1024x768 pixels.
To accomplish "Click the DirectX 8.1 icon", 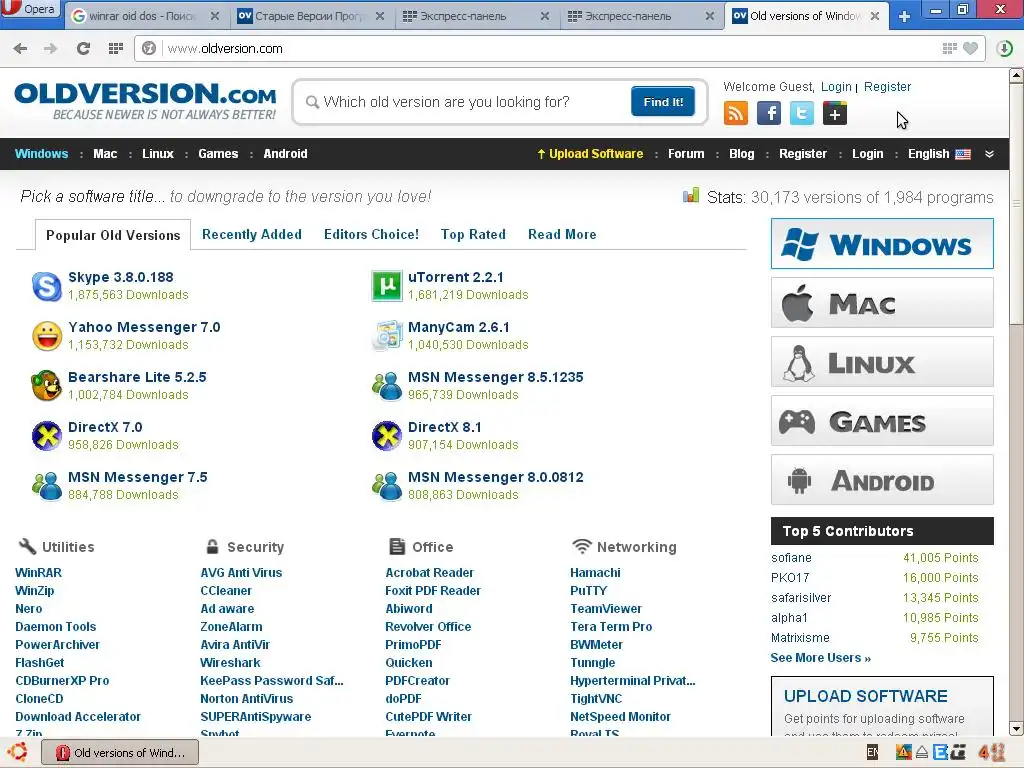I will pos(387,436).
